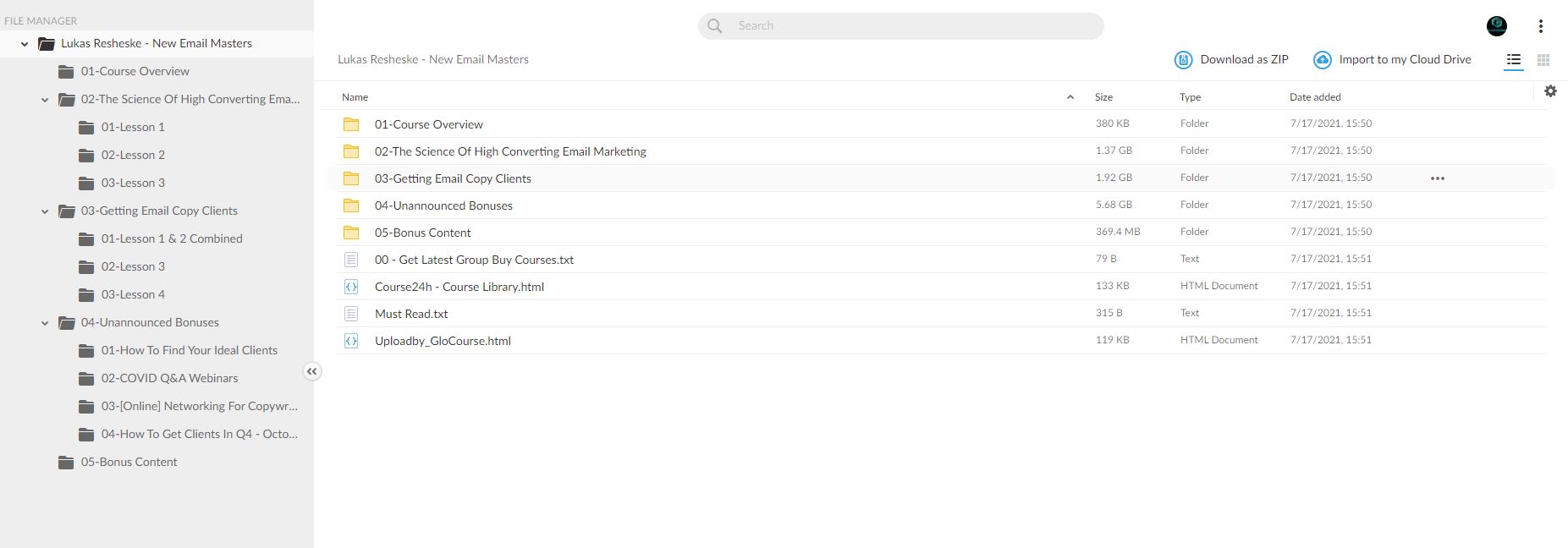Click the Download as ZIP icon
1568x548 pixels.
[1183, 60]
